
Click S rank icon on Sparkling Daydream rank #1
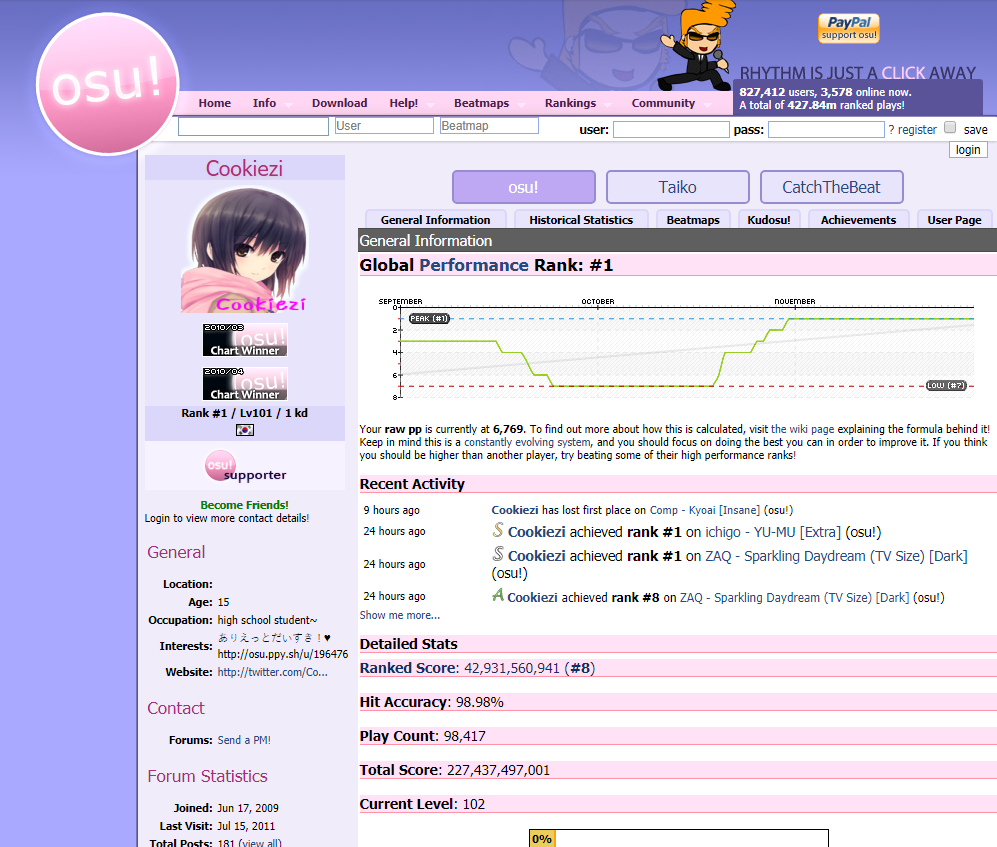498,554
